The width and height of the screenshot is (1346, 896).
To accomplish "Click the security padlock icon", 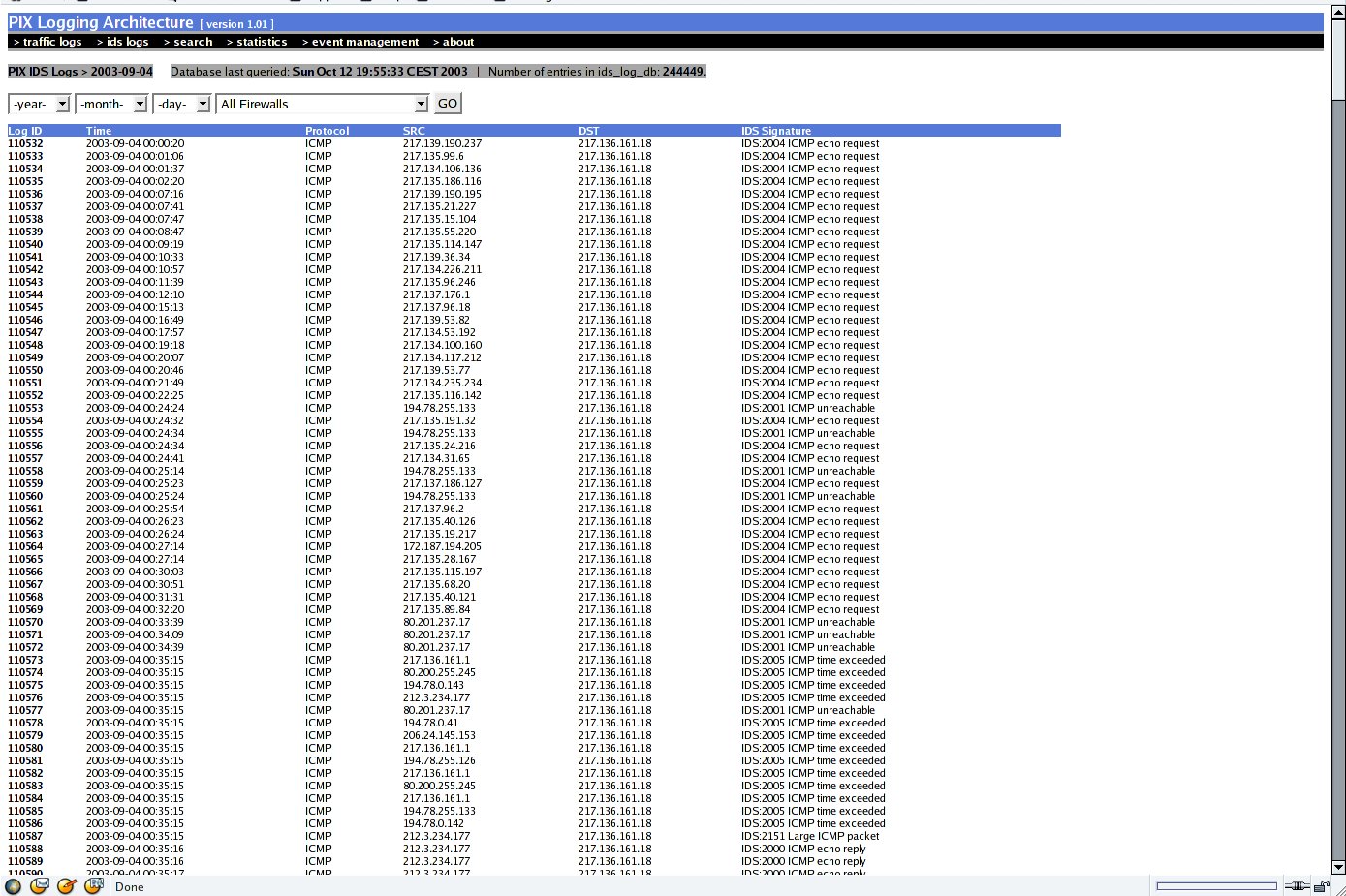I will (x=1322, y=885).
